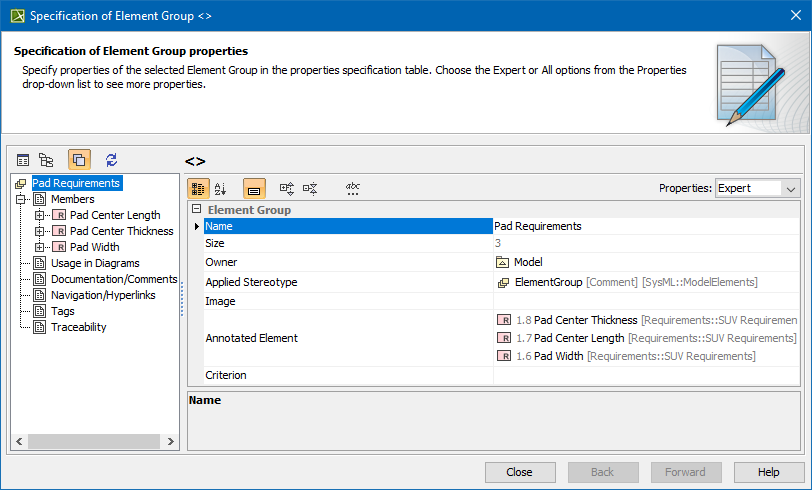Open the Properties mode dropdown
812x490 pixels.
click(757, 188)
